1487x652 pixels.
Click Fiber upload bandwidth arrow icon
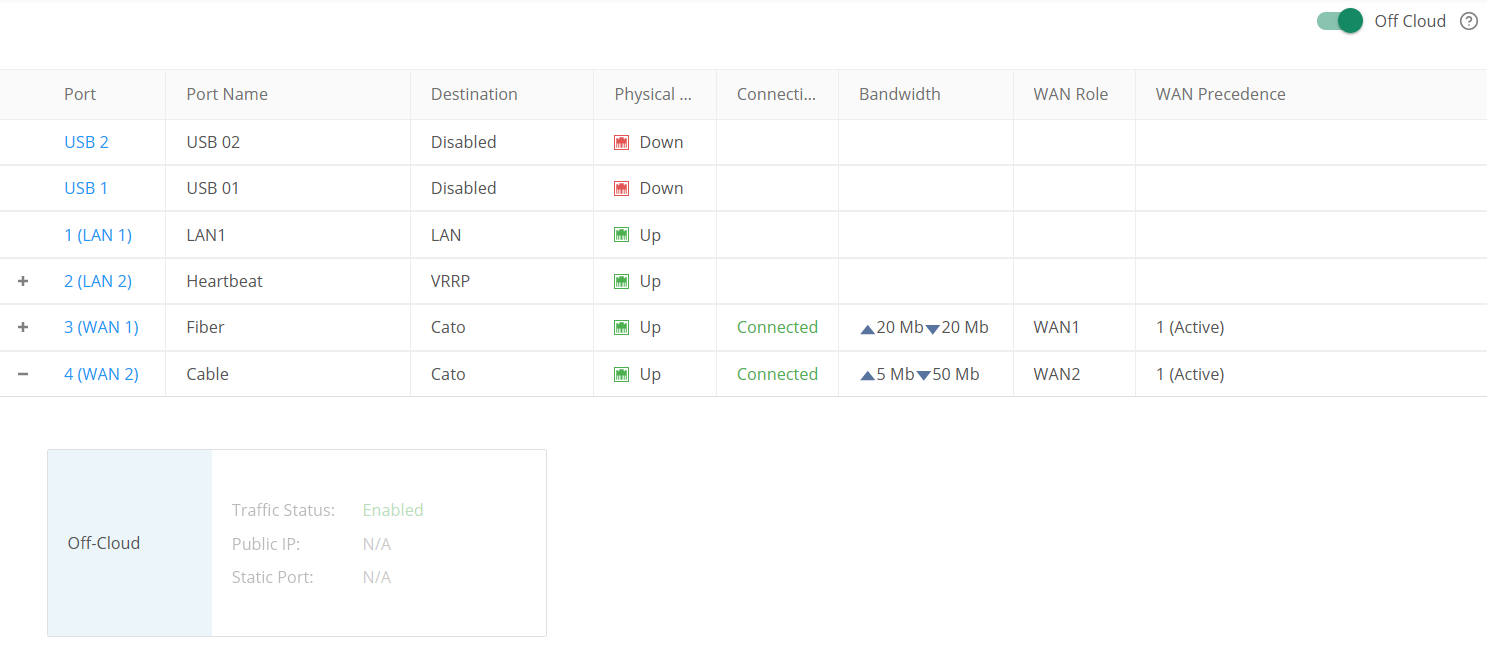(867, 328)
